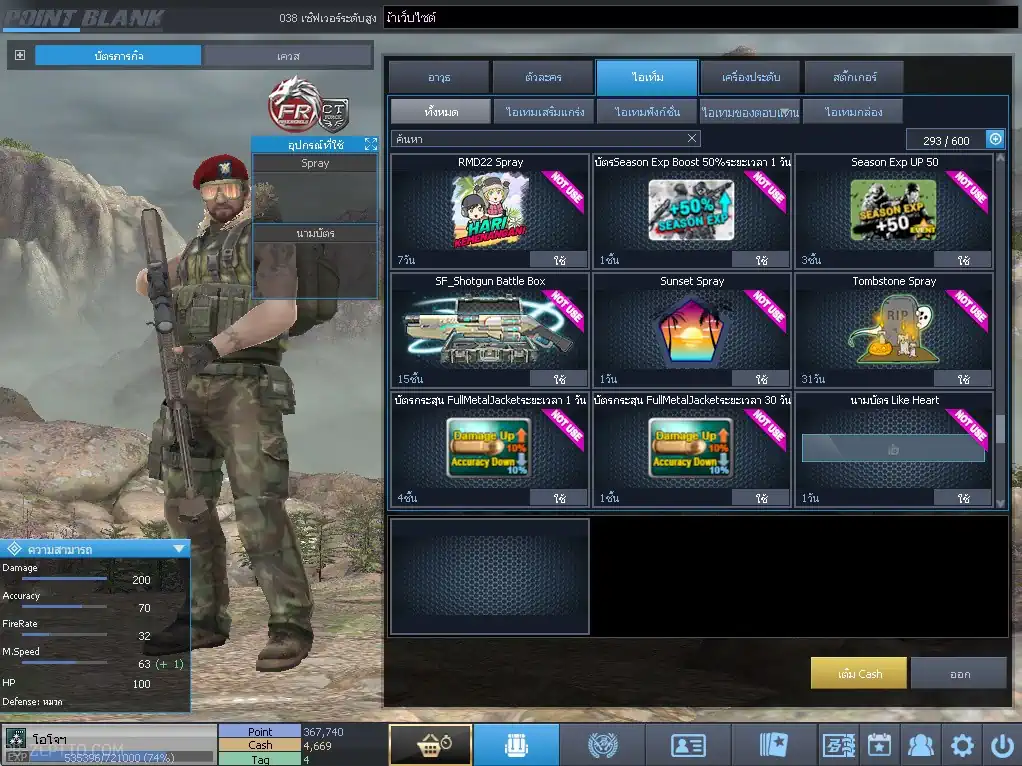The image size is (1022, 766).
Task: Click the power exit icon
Action: pyautogui.click(x=1001, y=745)
